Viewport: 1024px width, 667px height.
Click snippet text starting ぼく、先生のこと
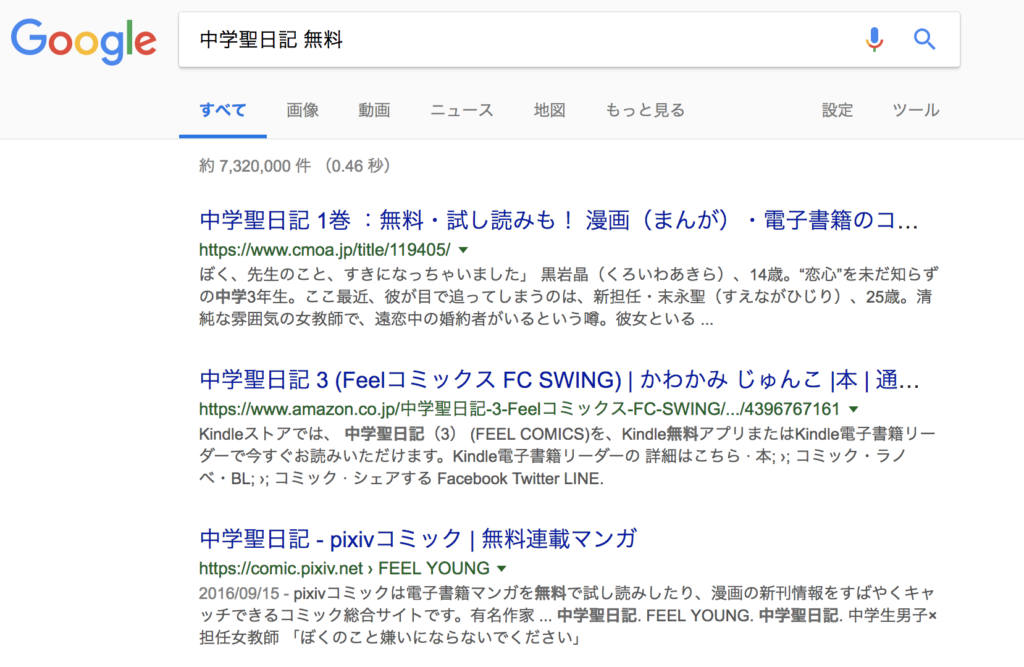click(x=568, y=297)
